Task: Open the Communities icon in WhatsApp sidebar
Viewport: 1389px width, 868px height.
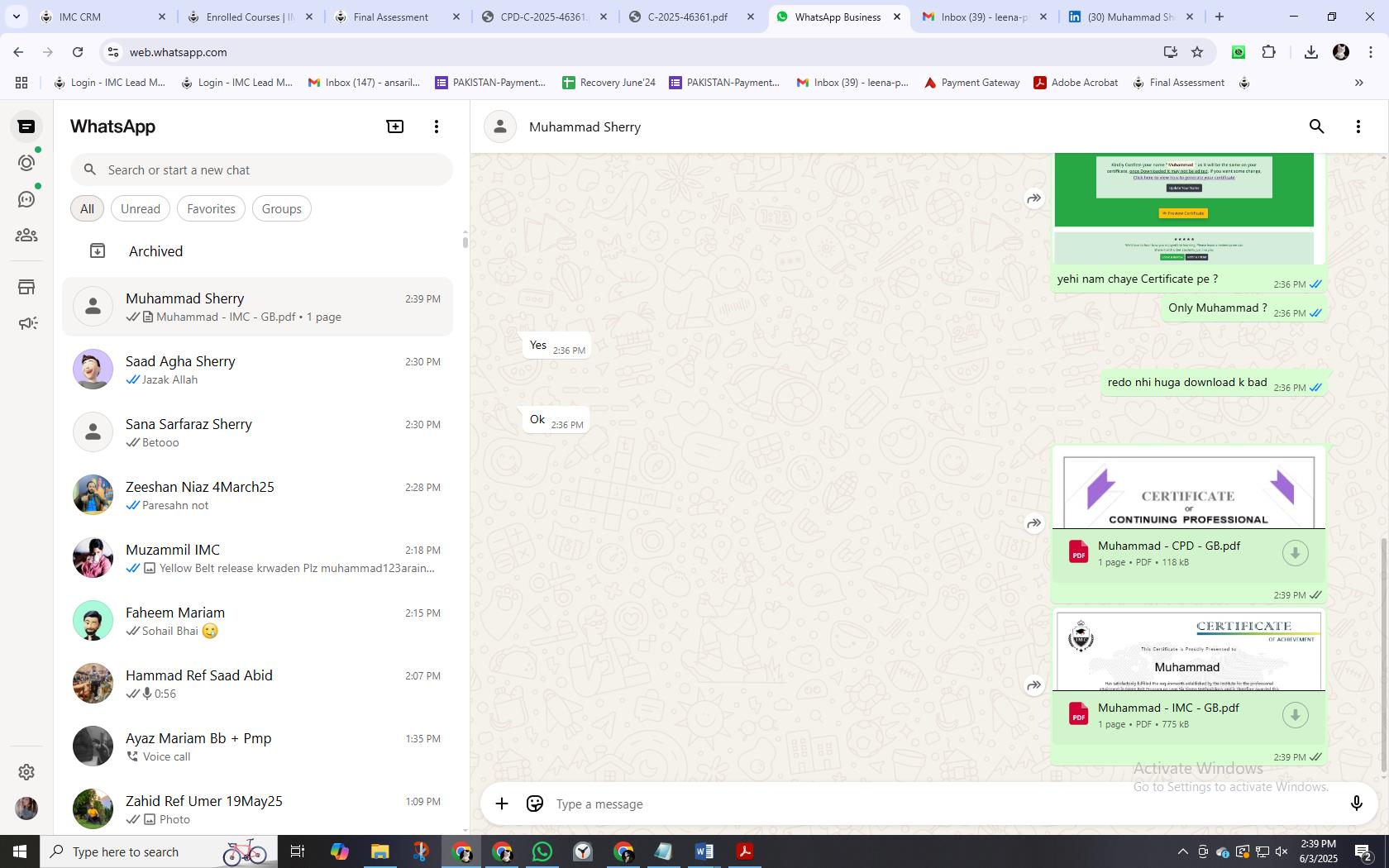Action: click(x=26, y=236)
